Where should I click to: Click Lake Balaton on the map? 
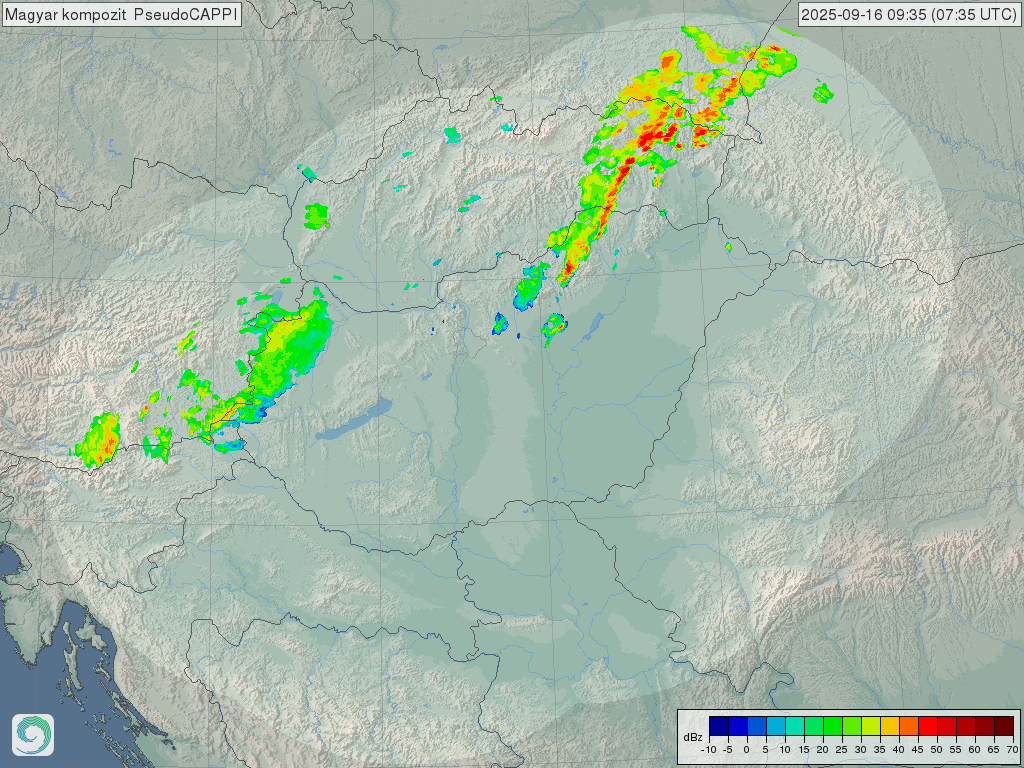click(x=353, y=421)
